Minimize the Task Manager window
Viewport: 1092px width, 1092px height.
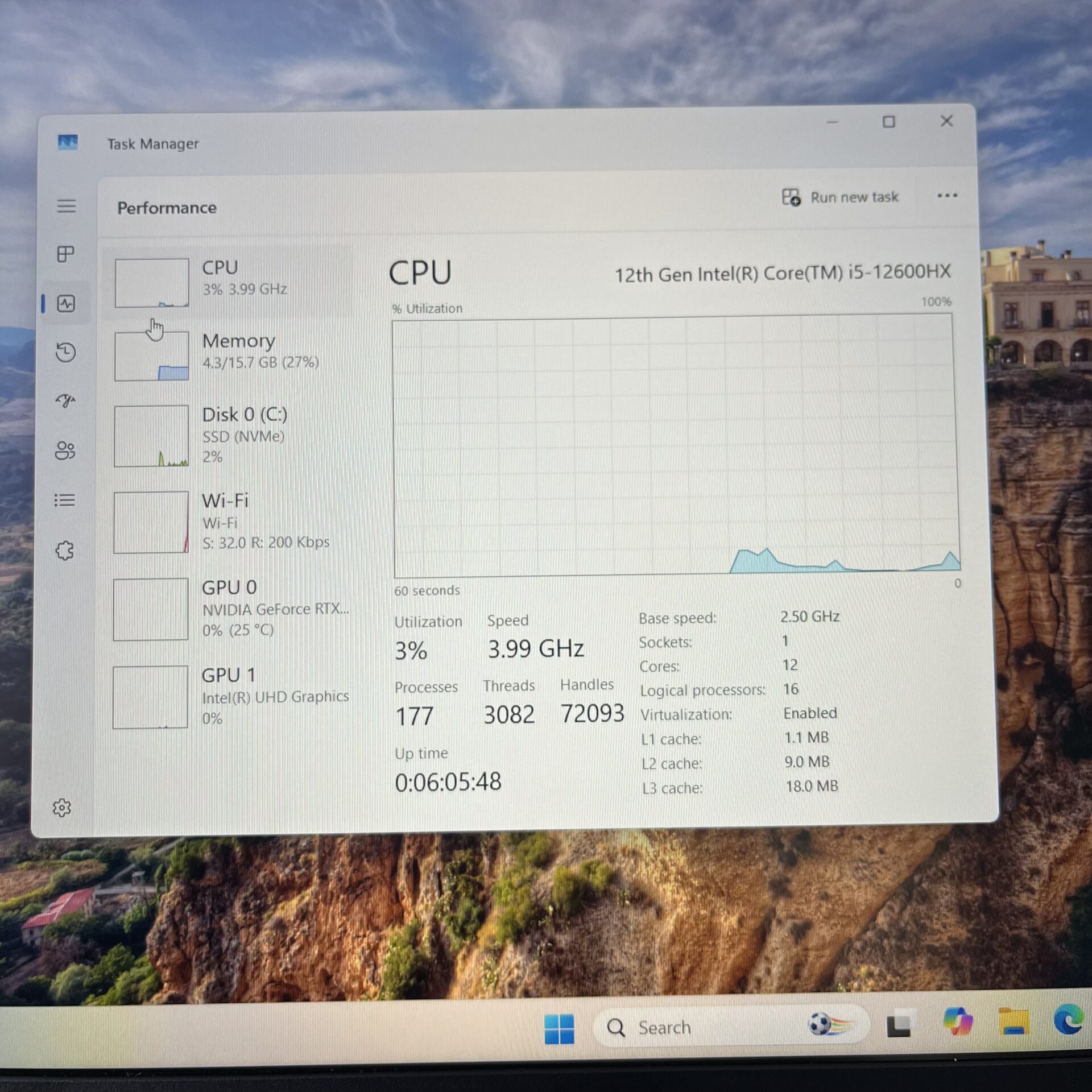click(832, 122)
